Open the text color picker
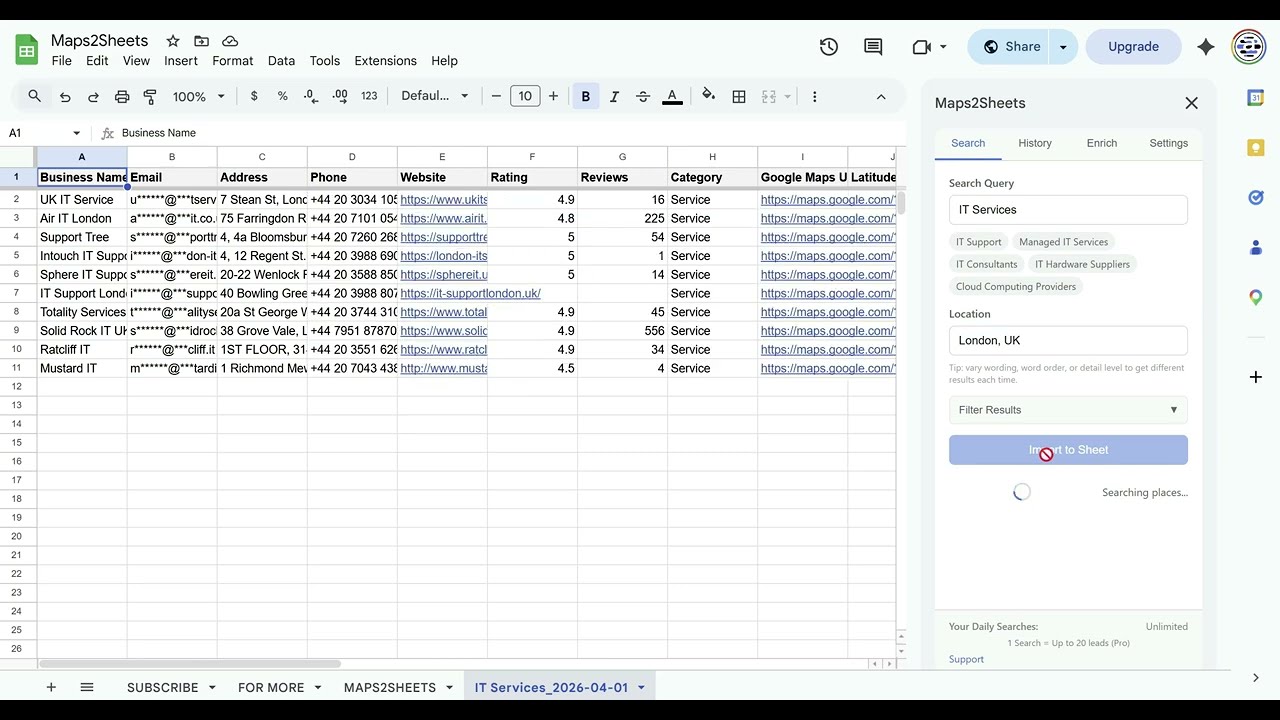Viewport: 1280px width, 720px height. point(672,96)
